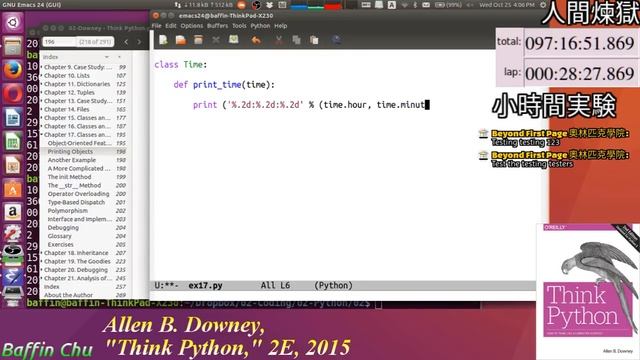Open the File menu in Emacs

pos(156,26)
